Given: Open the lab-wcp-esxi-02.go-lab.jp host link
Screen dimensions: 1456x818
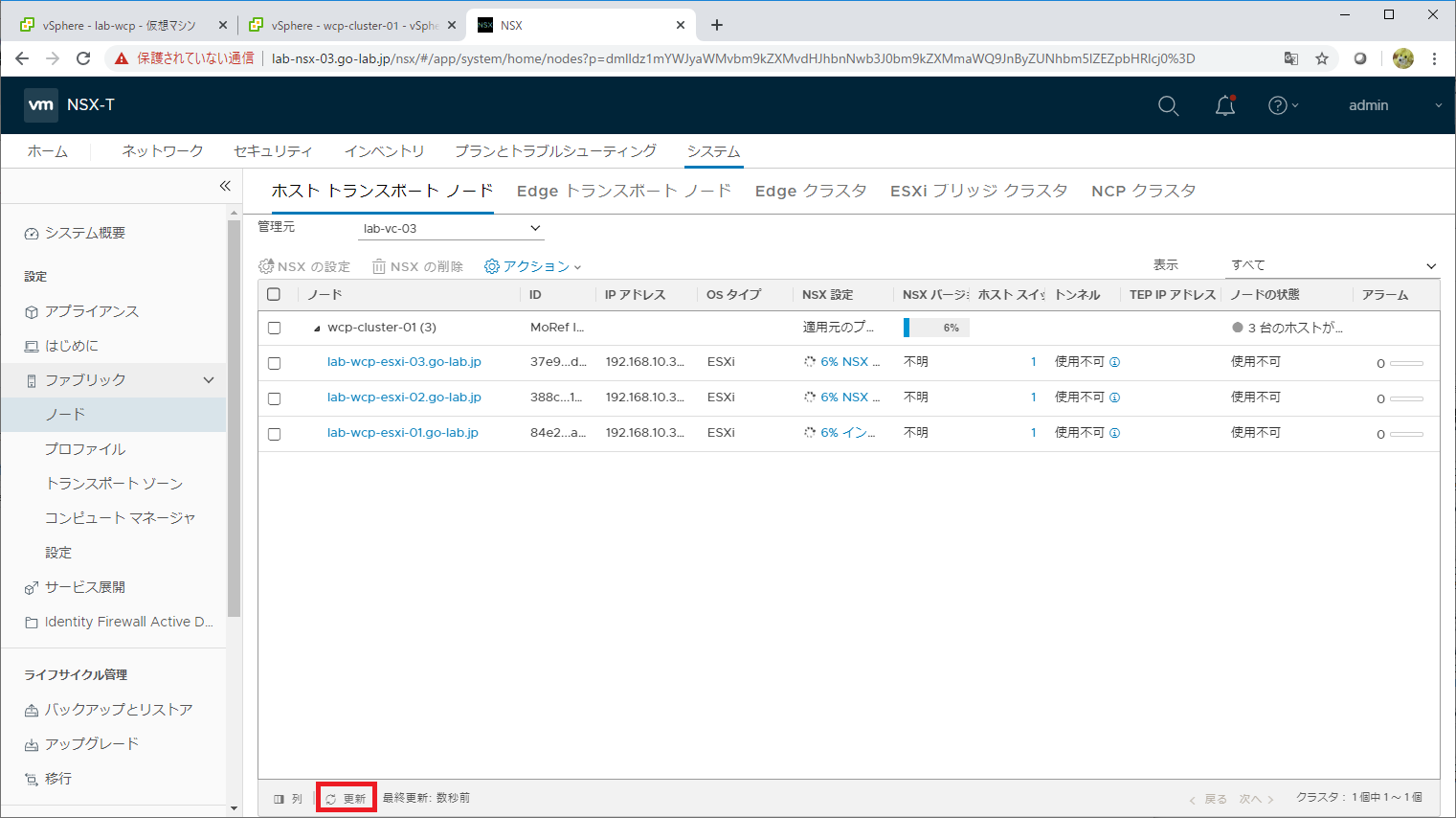Looking at the screenshot, I should point(404,398).
